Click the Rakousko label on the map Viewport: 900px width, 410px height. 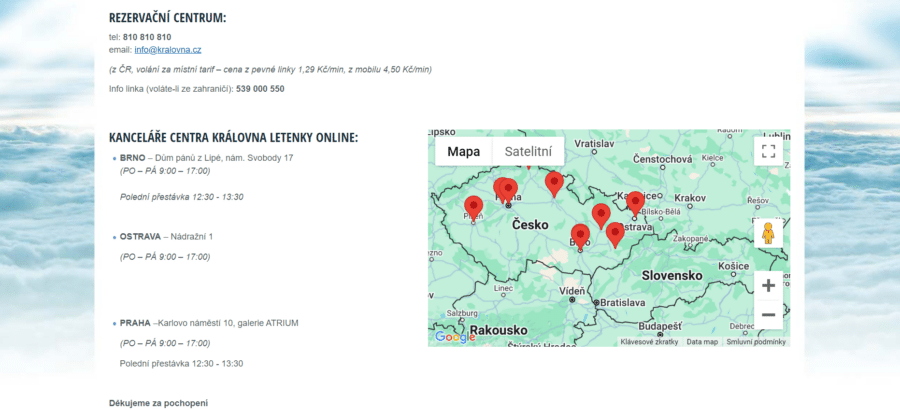499,330
